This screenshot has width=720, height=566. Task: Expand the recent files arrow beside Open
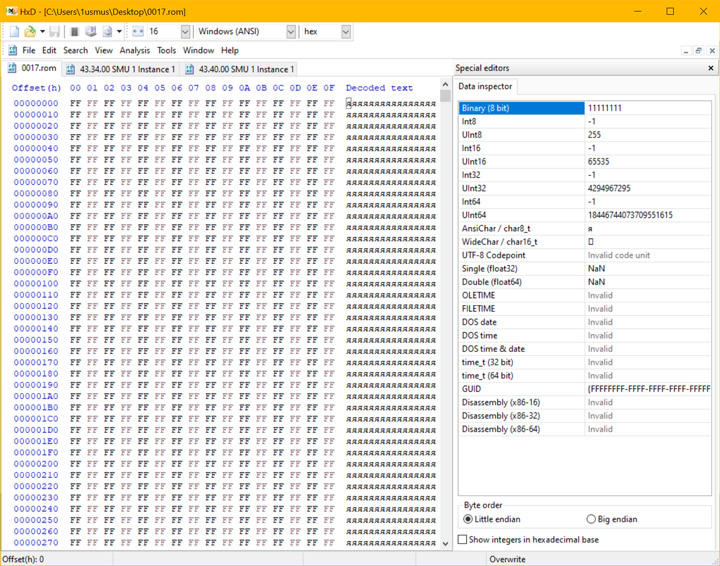(x=42, y=32)
